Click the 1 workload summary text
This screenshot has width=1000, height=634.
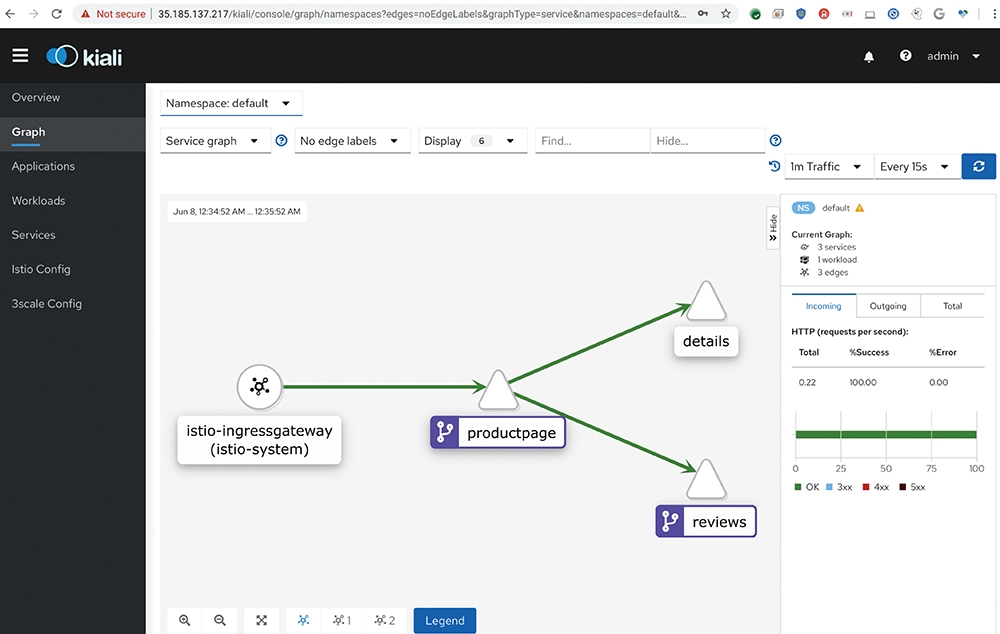coord(837,260)
